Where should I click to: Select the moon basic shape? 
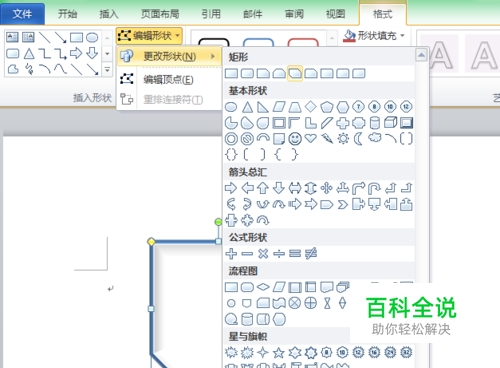pyautogui.click(x=358, y=139)
